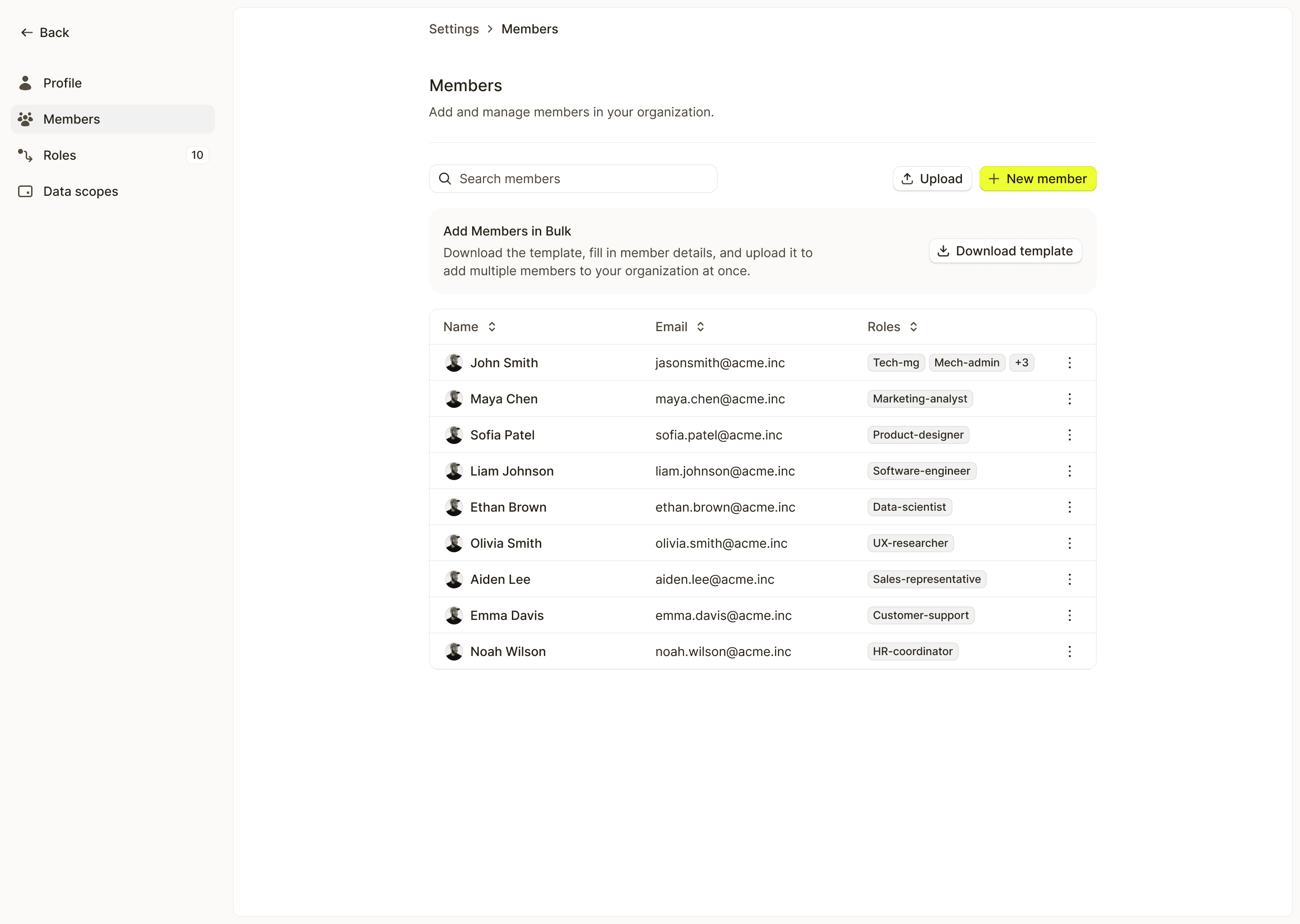
Task: Open Ethan Brown's row options menu
Action: pyautogui.click(x=1069, y=507)
